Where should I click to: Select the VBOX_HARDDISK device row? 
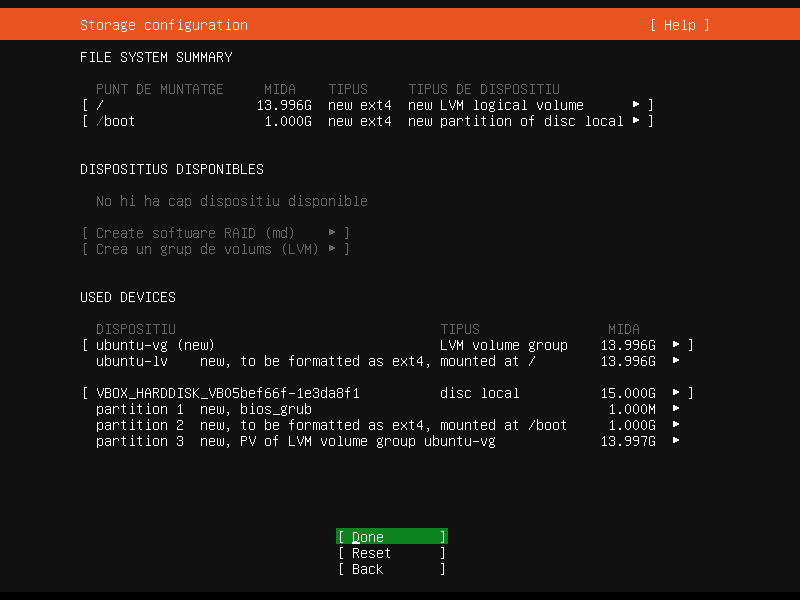228,393
